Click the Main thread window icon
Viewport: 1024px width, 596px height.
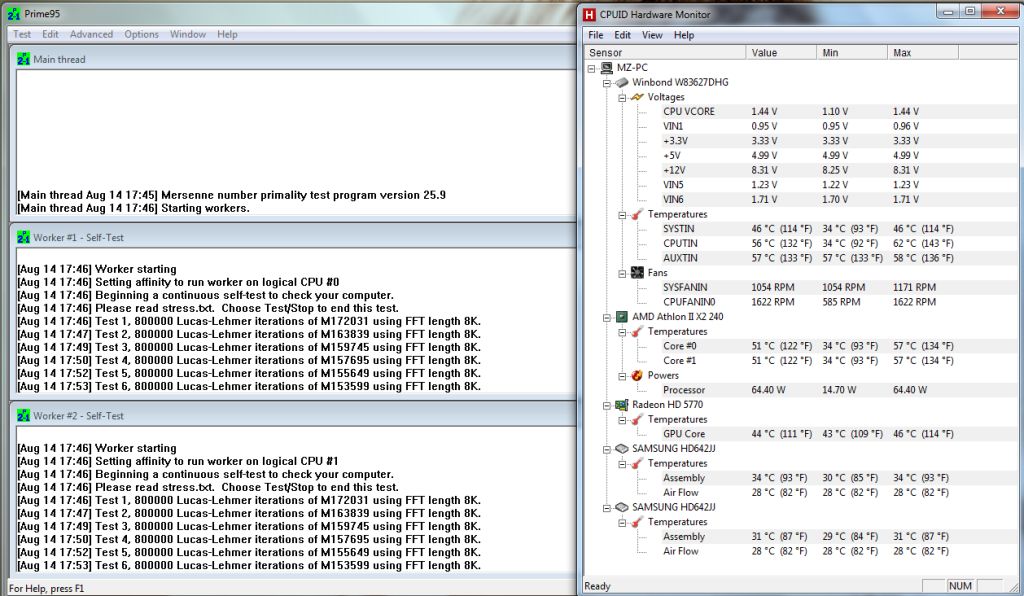tap(24, 59)
